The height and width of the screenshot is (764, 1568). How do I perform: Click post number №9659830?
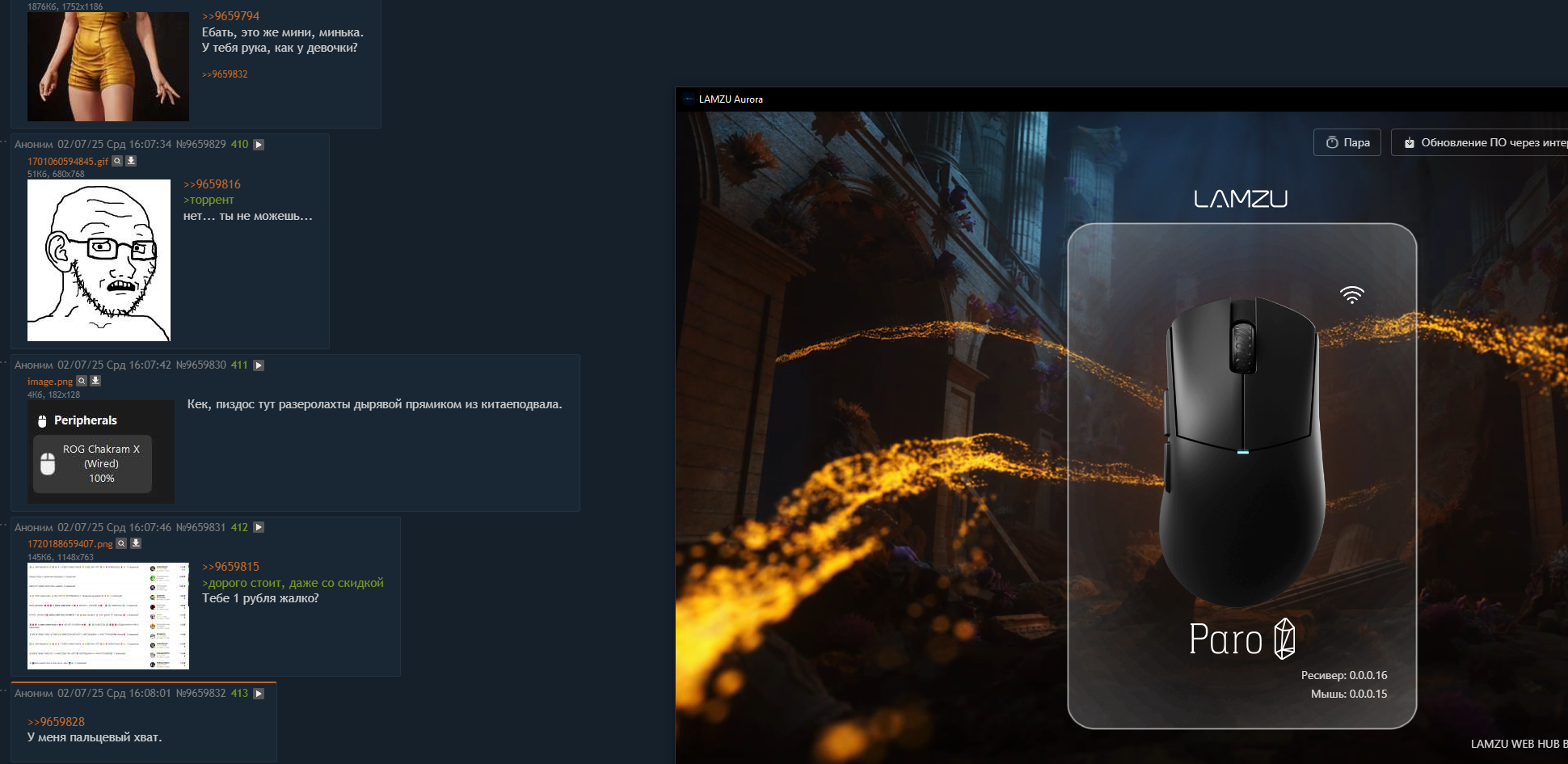point(200,365)
